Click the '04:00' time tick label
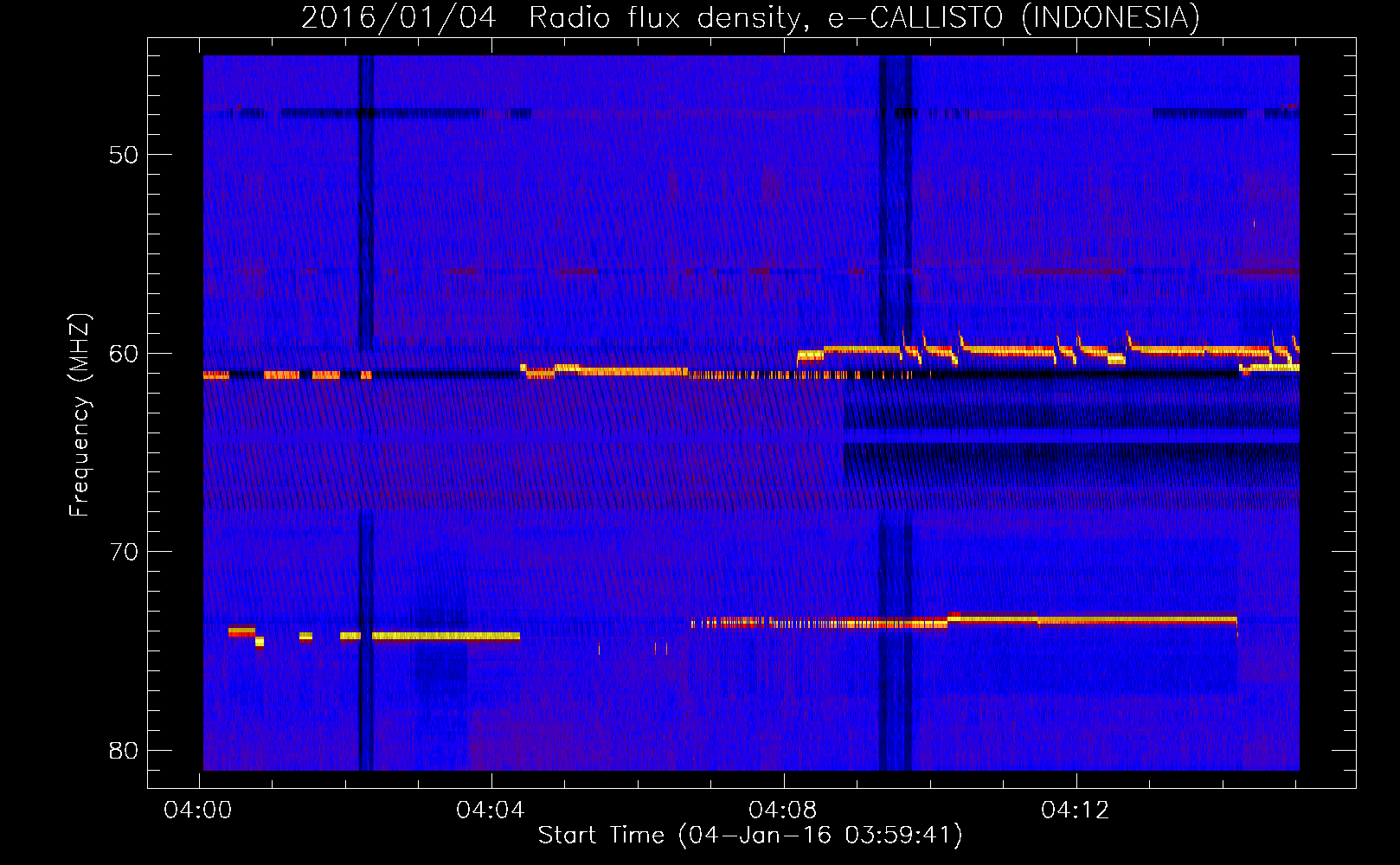The height and width of the screenshot is (865, 1400). (198, 811)
